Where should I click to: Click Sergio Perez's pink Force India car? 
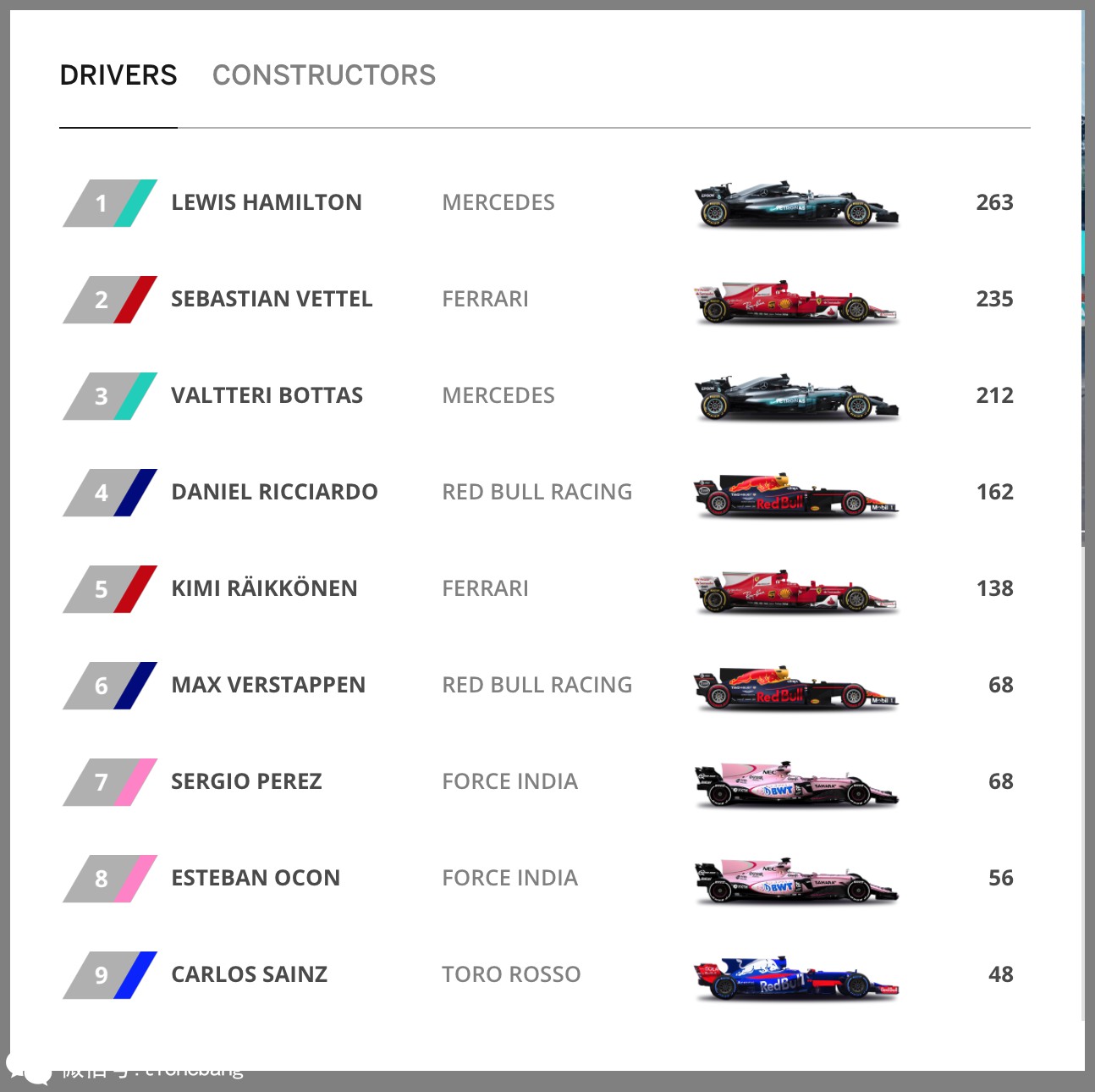point(795,783)
